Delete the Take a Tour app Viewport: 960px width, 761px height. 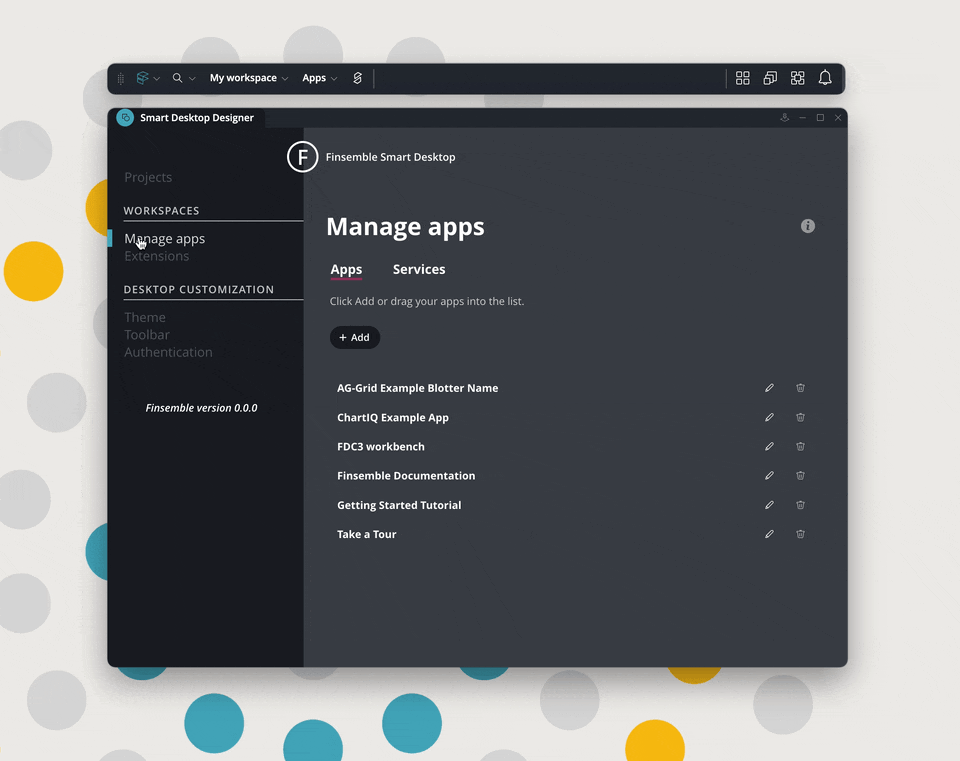[800, 534]
